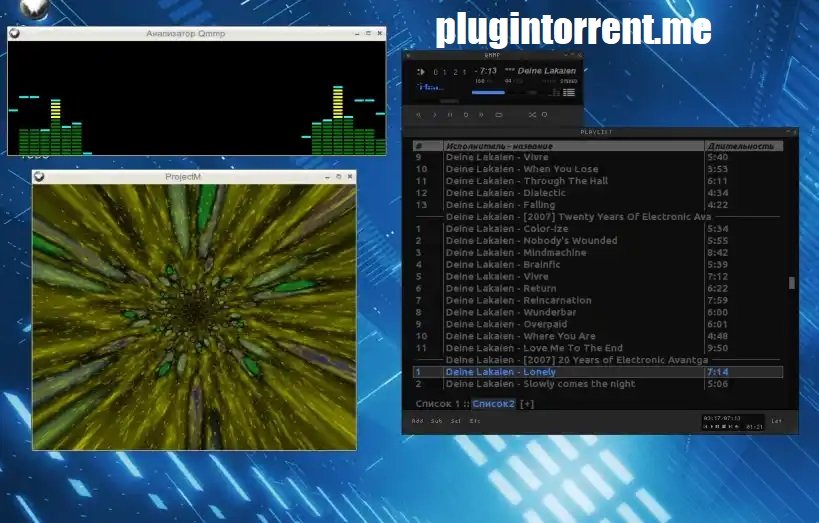The image size is (819, 523).
Task: Click the [+] button to add playlist tab
Action: 527,404
